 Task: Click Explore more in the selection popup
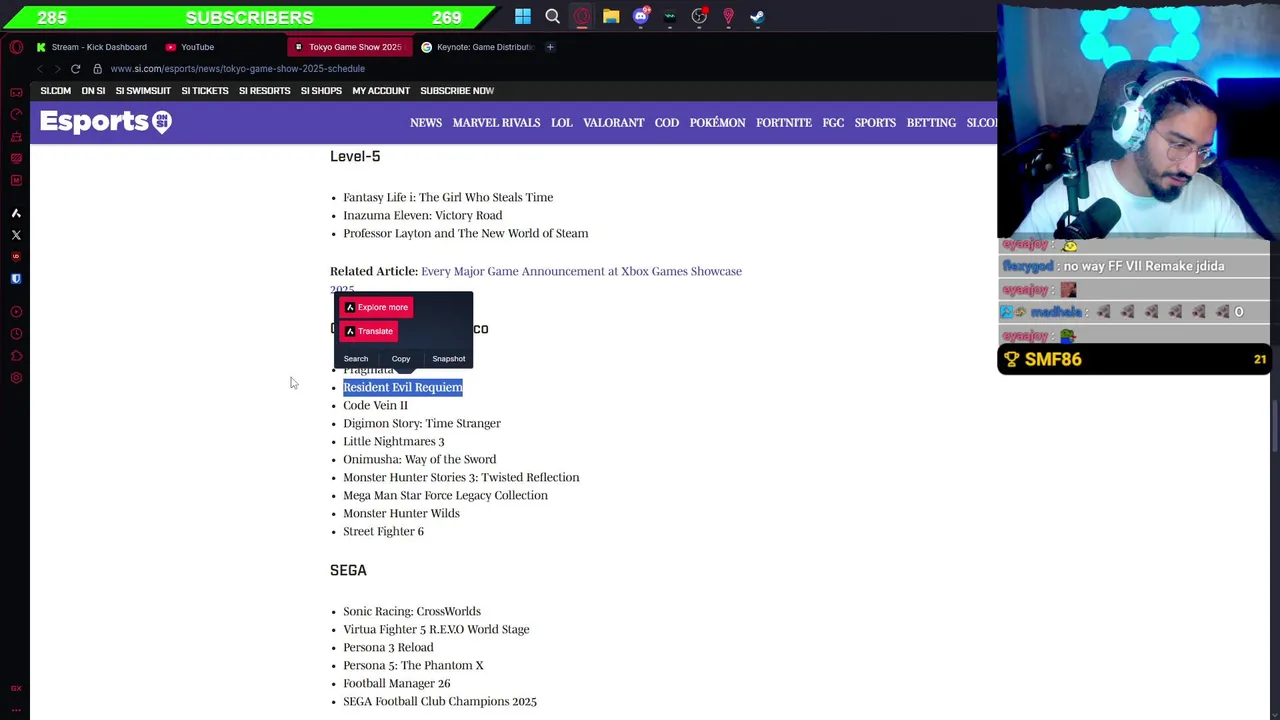point(376,307)
